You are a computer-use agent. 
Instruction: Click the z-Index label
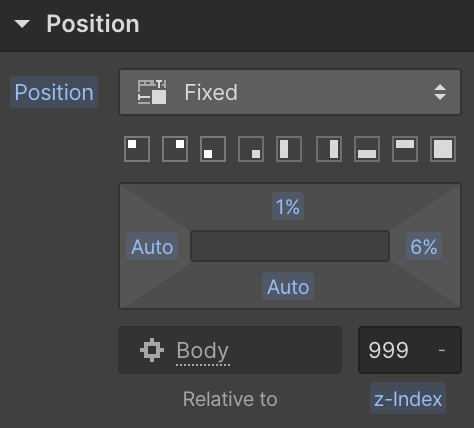tap(408, 398)
